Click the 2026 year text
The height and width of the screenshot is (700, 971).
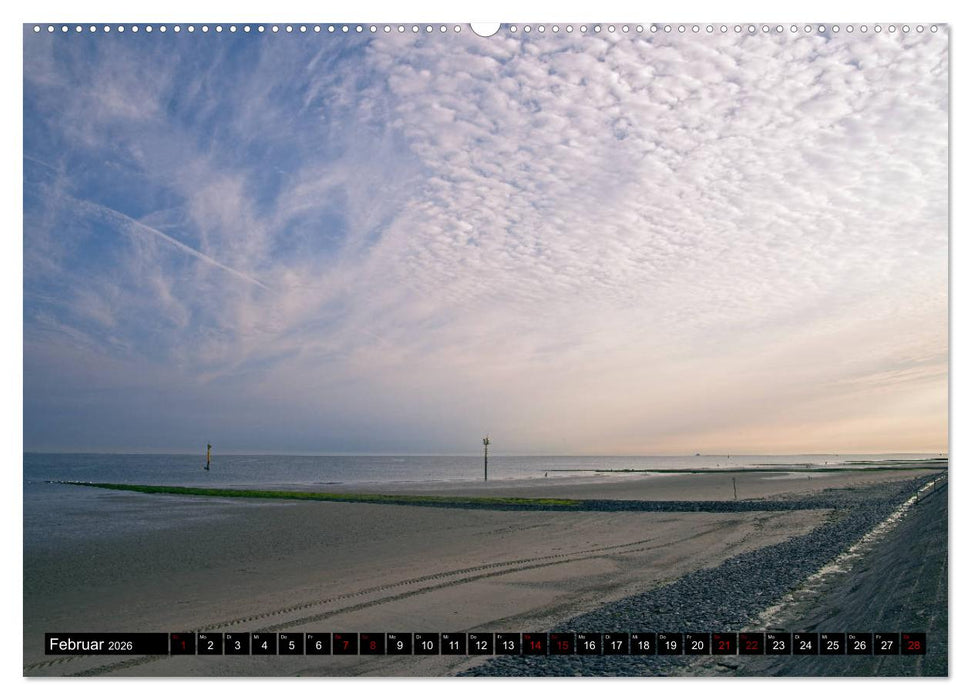pyautogui.click(x=118, y=644)
